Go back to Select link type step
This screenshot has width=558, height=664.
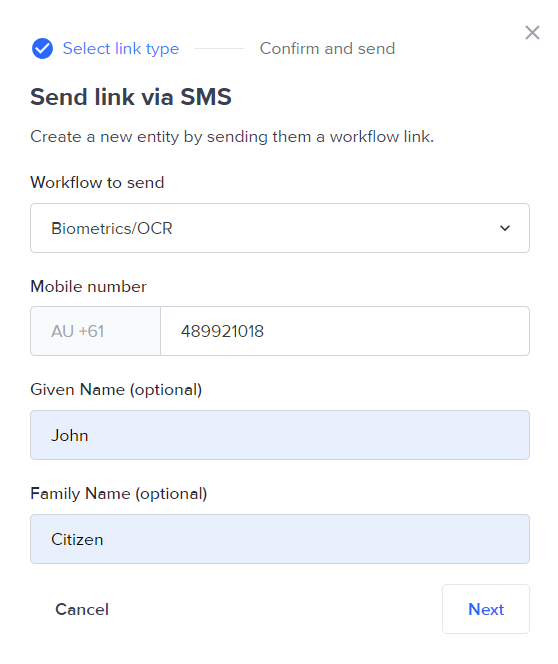click(x=121, y=49)
